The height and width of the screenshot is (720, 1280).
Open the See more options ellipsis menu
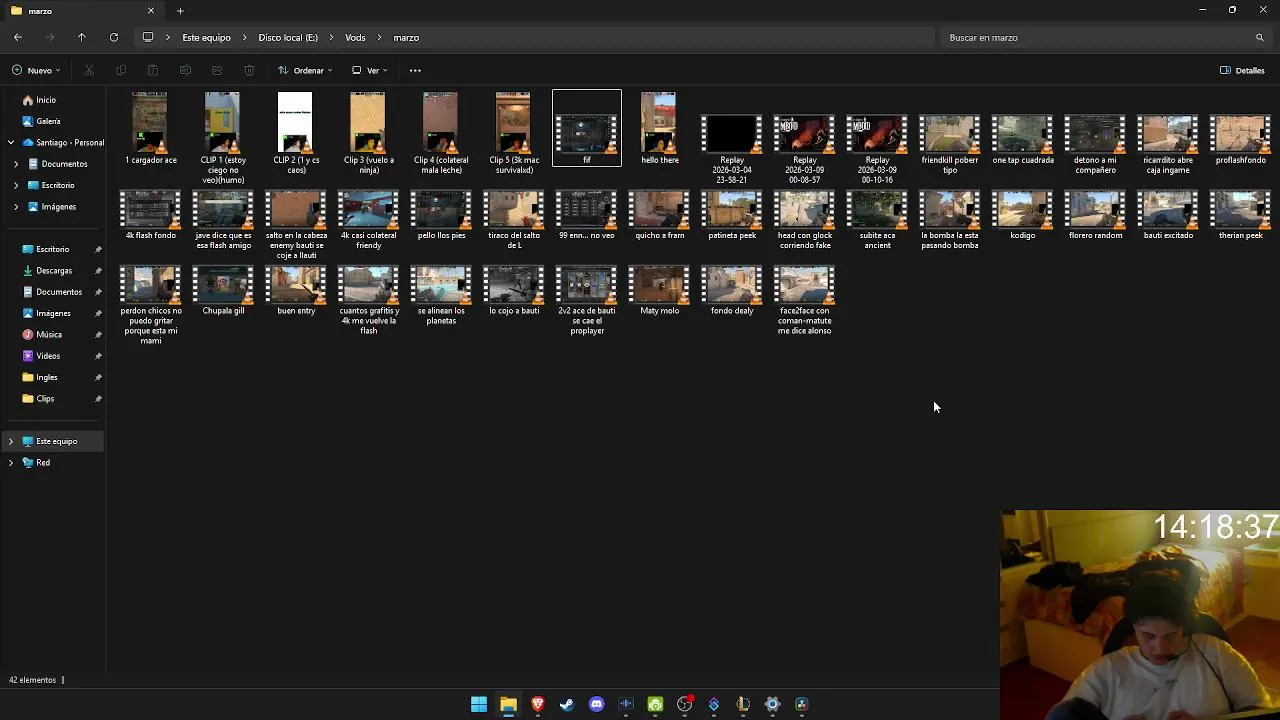tap(415, 71)
